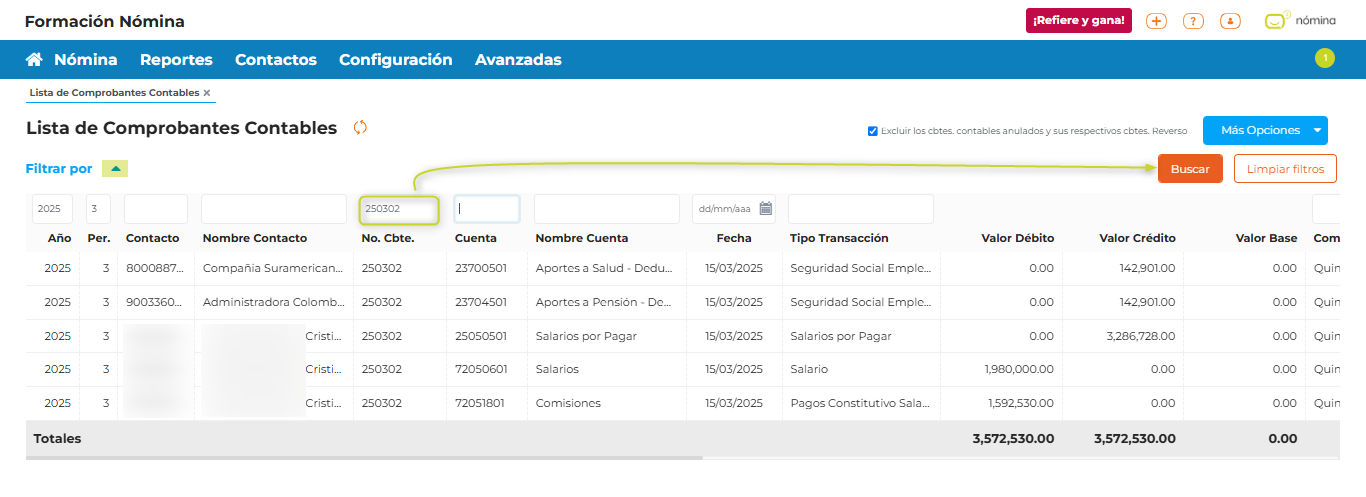Image resolution: width=1366 pixels, height=497 pixels.
Task: Open the Avanzadas menu
Action: pyautogui.click(x=518, y=60)
